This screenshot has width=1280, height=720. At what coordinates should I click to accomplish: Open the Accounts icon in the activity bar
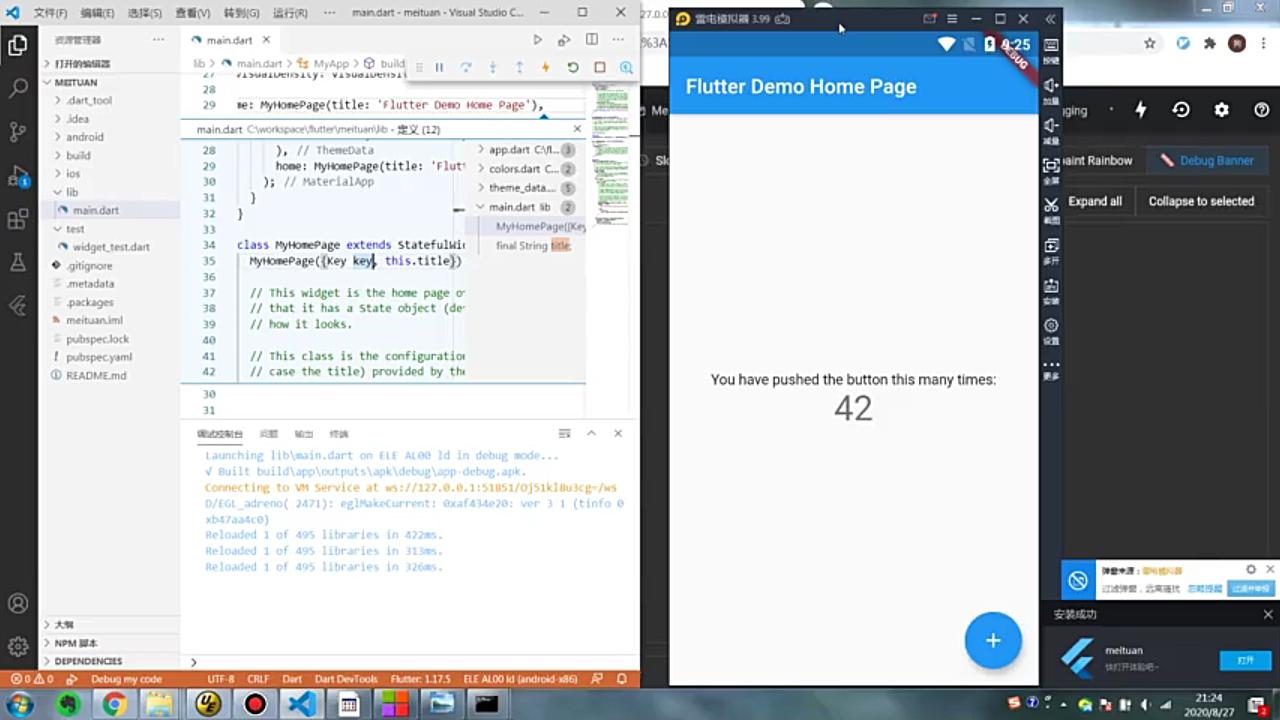coord(18,604)
